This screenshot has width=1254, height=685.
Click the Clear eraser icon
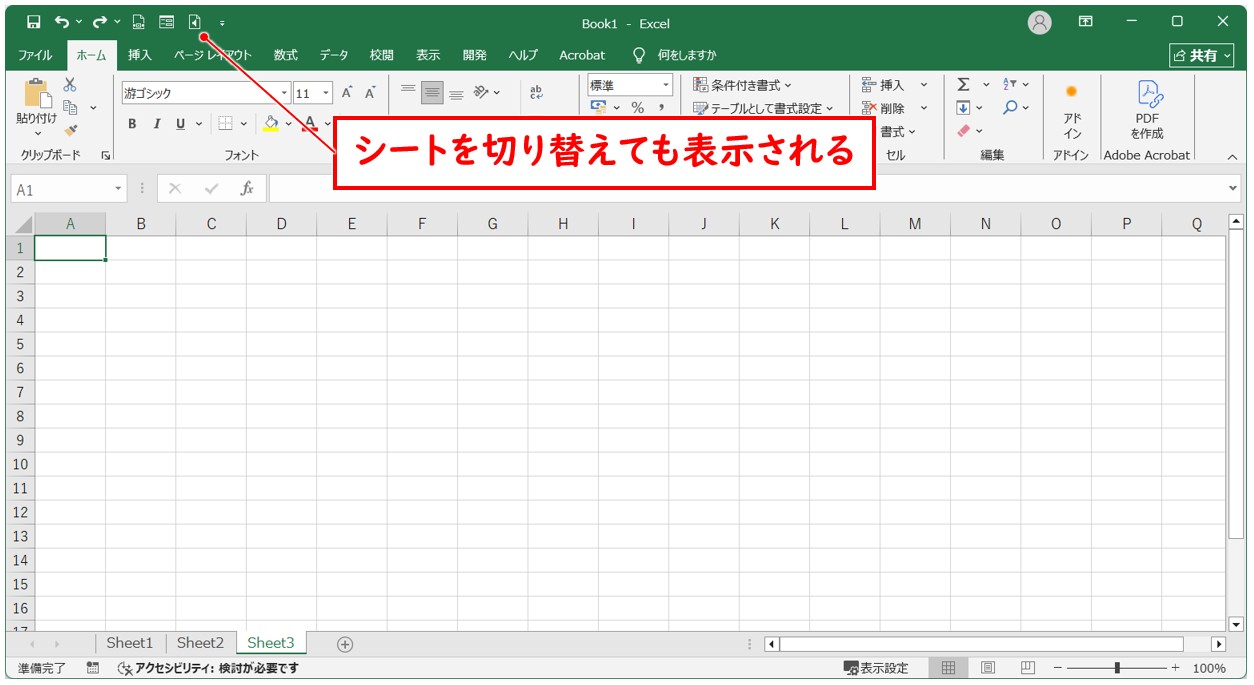point(963,131)
